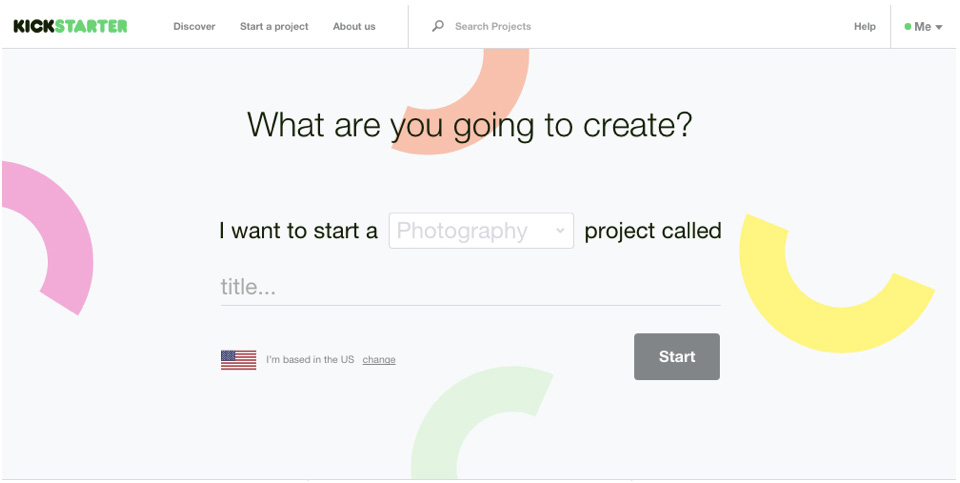
Task: Click the change country link
Action: [379, 360]
